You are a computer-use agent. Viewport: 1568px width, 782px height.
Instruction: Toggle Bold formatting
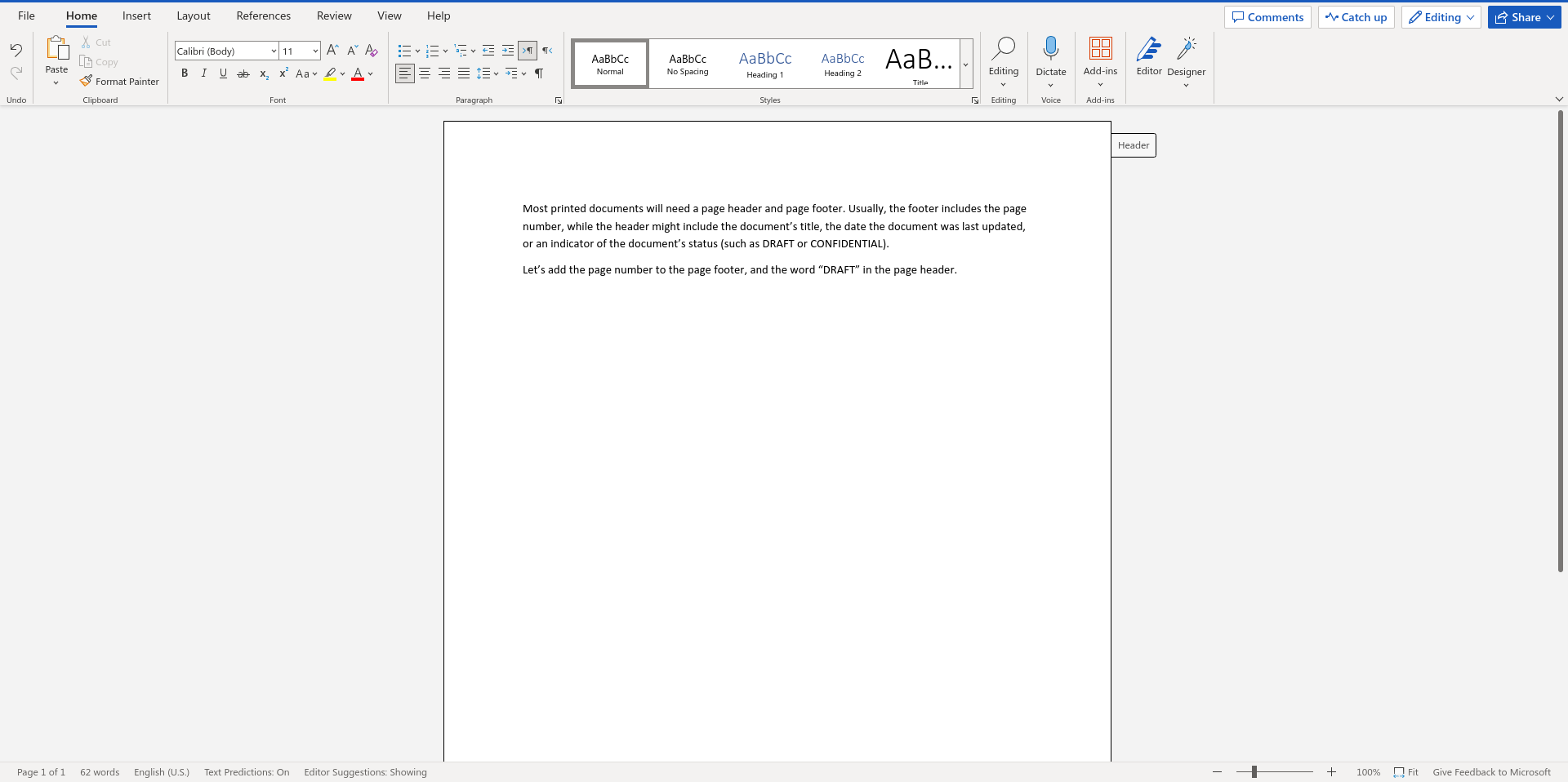point(185,73)
